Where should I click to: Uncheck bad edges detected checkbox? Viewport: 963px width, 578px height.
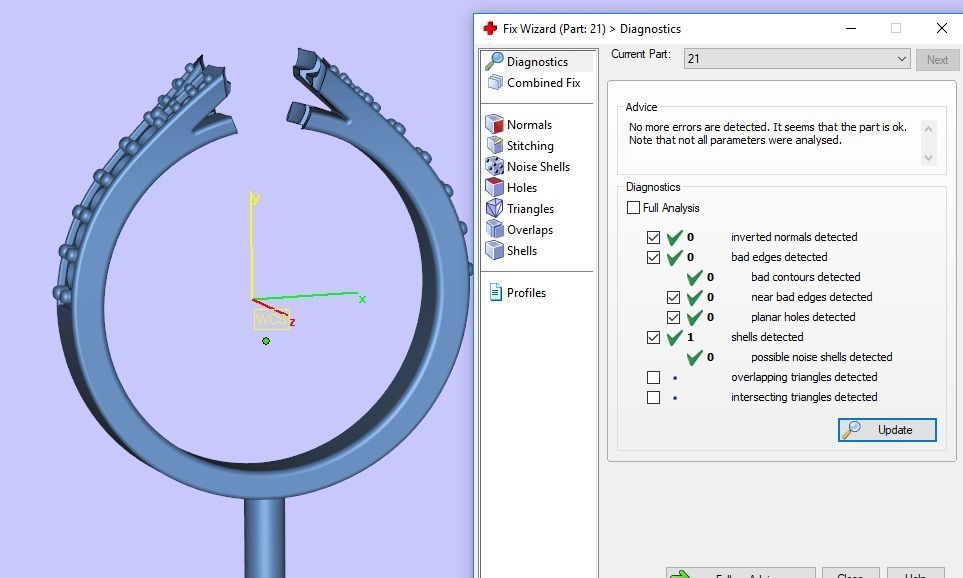click(653, 257)
